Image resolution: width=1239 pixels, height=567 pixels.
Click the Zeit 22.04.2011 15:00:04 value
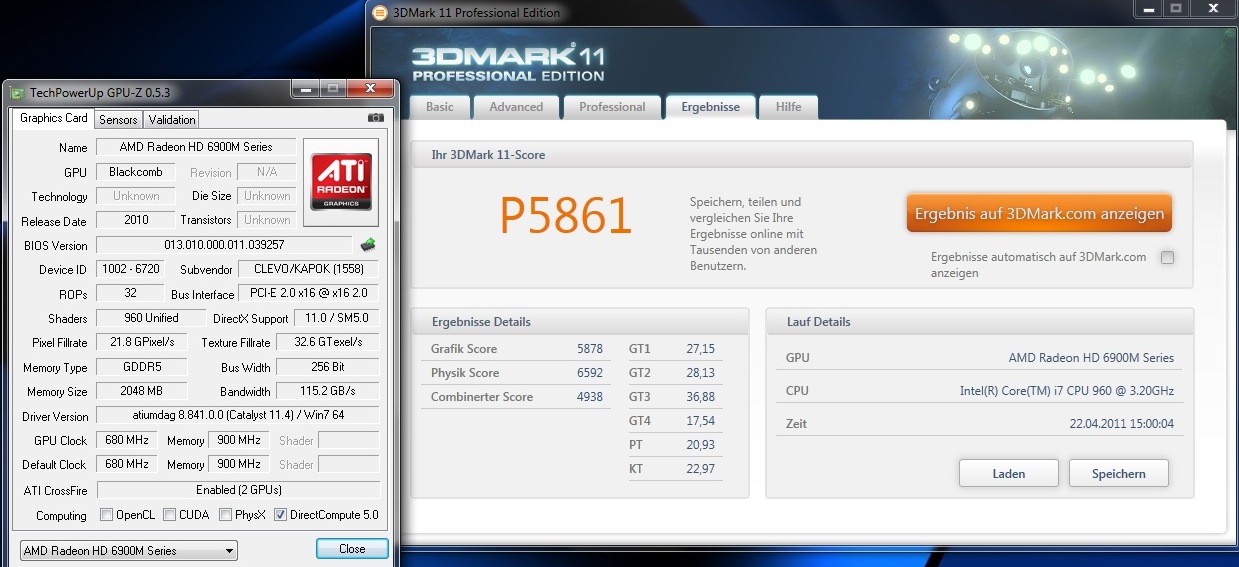click(1122, 424)
